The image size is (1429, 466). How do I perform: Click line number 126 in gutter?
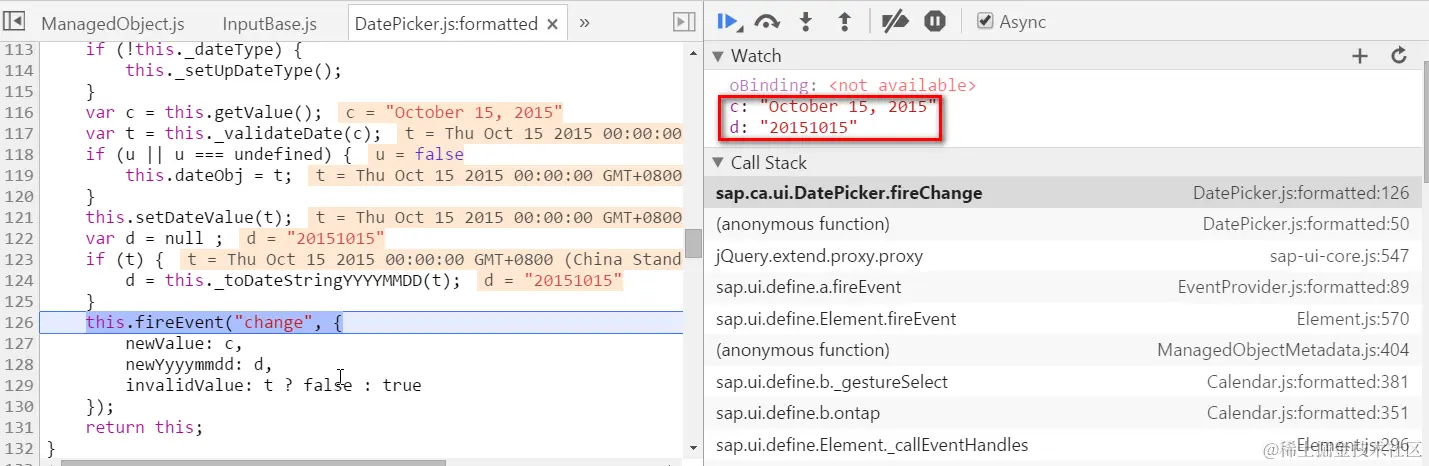[x=17, y=322]
